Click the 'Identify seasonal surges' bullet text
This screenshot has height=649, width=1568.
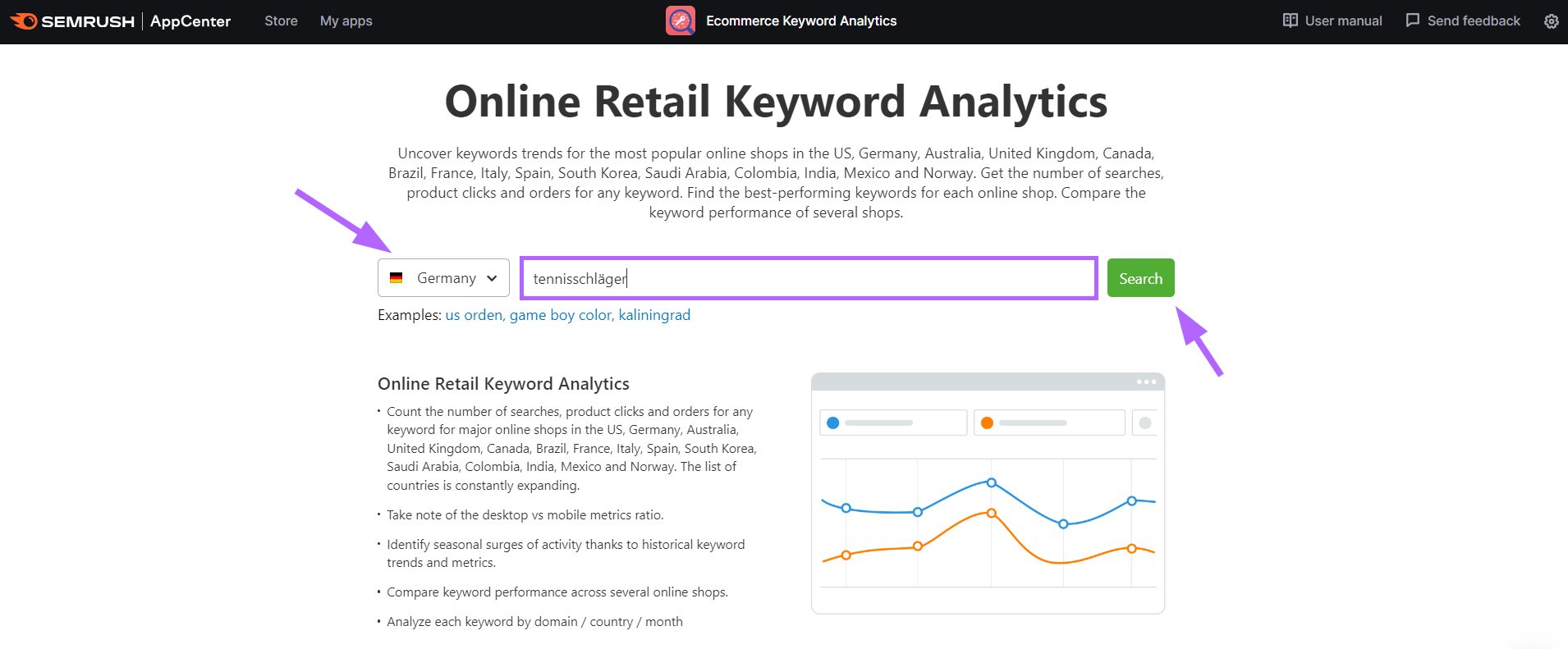[x=566, y=554]
